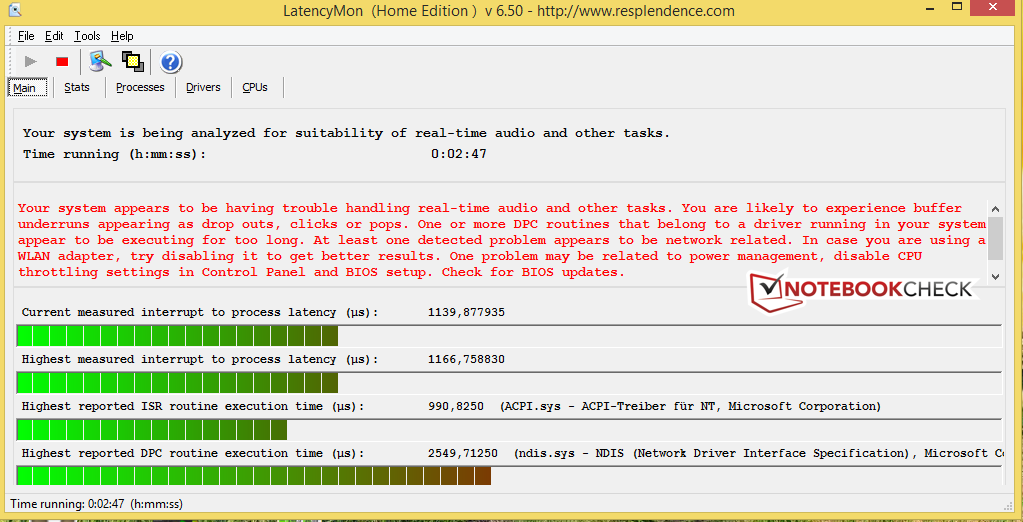Switch to the CPUs tab
Viewport: 1023px width, 522px height.
pyautogui.click(x=254, y=87)
